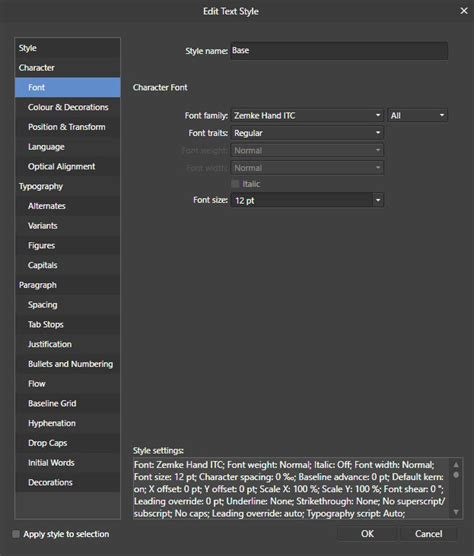474x556 pixels.
Task: Open Optical Alignment settings
Action: (x=67, y=166)
